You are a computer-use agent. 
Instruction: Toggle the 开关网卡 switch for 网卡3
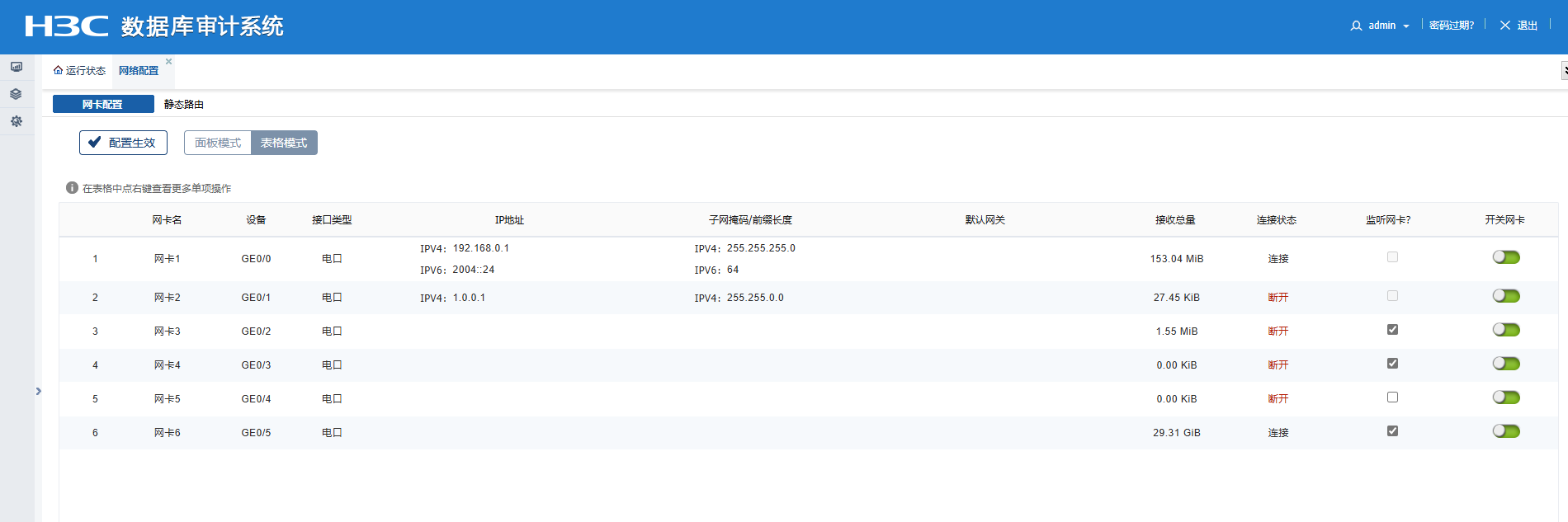tap(1506, 330)
